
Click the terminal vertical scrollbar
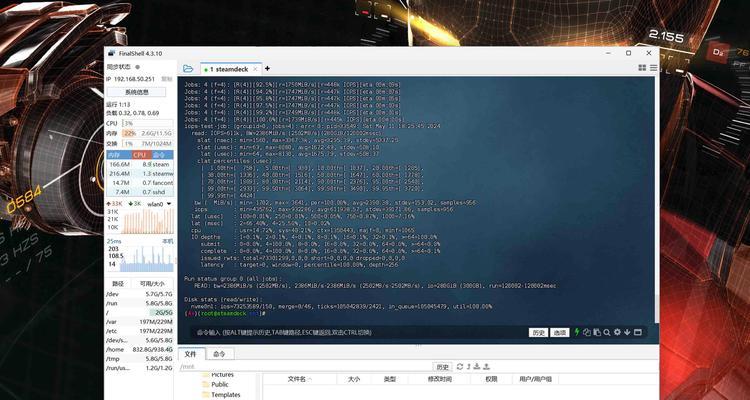657,200
